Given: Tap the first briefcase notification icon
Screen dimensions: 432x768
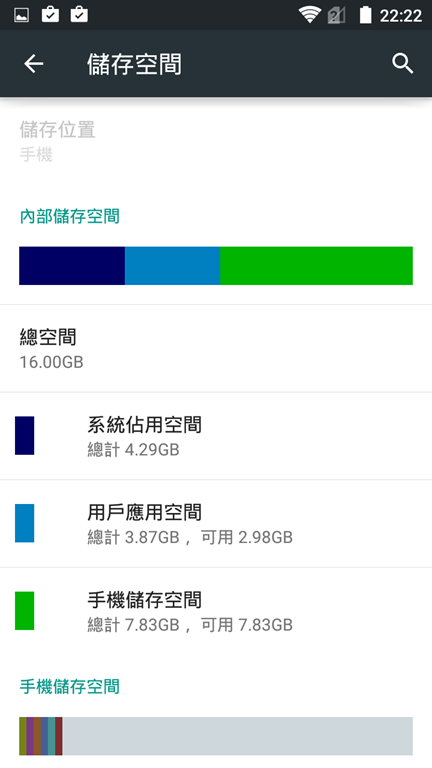Looking at the screenshot, I should [50, 15].
